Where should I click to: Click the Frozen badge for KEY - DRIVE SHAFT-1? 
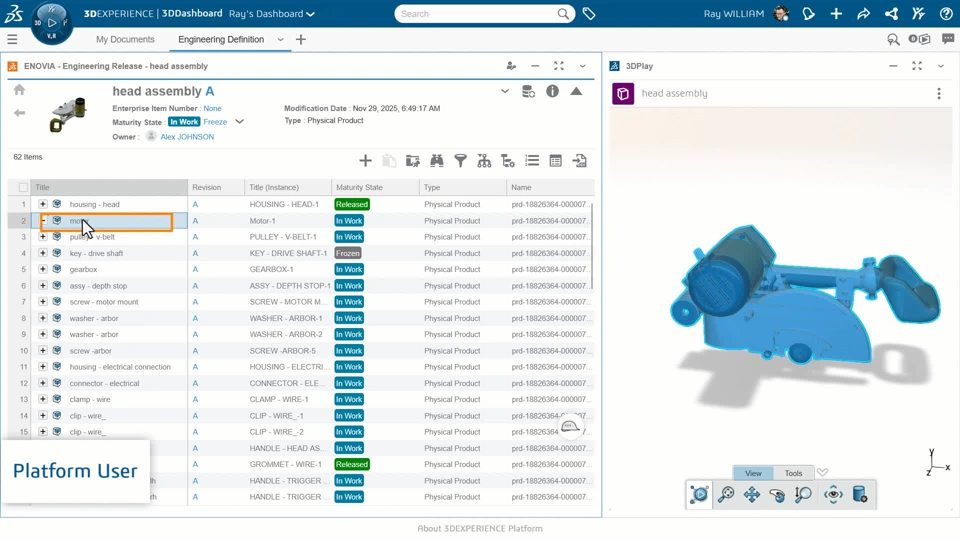[348, 253]
